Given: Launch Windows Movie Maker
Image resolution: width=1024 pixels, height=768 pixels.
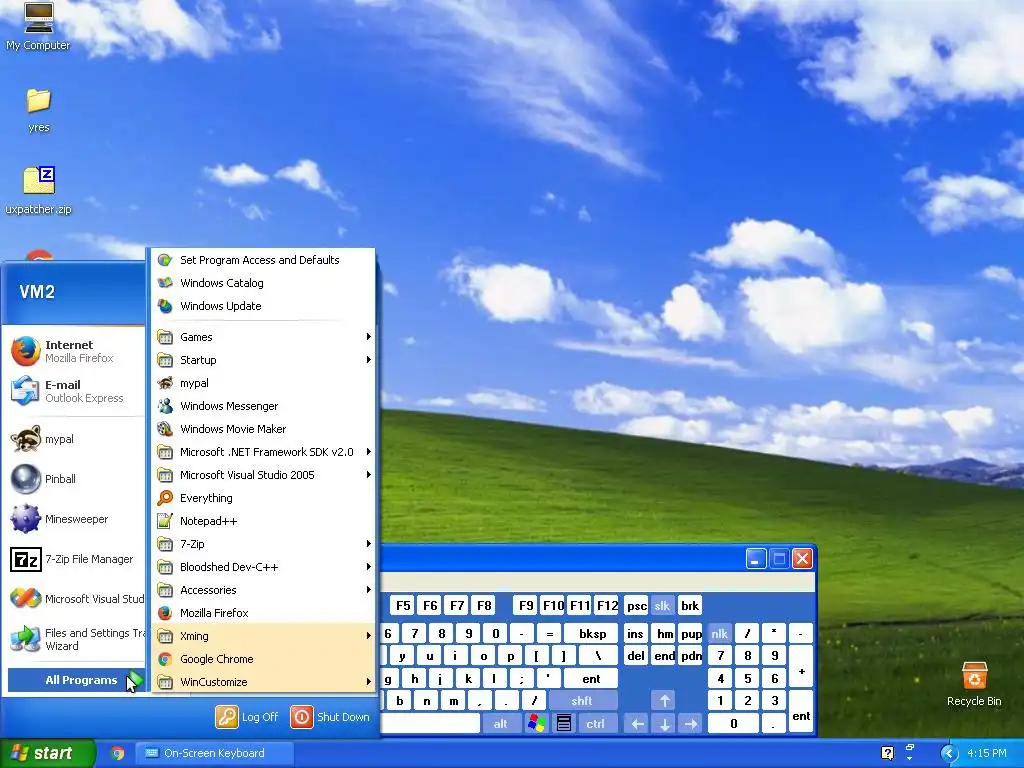Looking at the screenshot, I should pyautogui.click(x=264, y=429).
